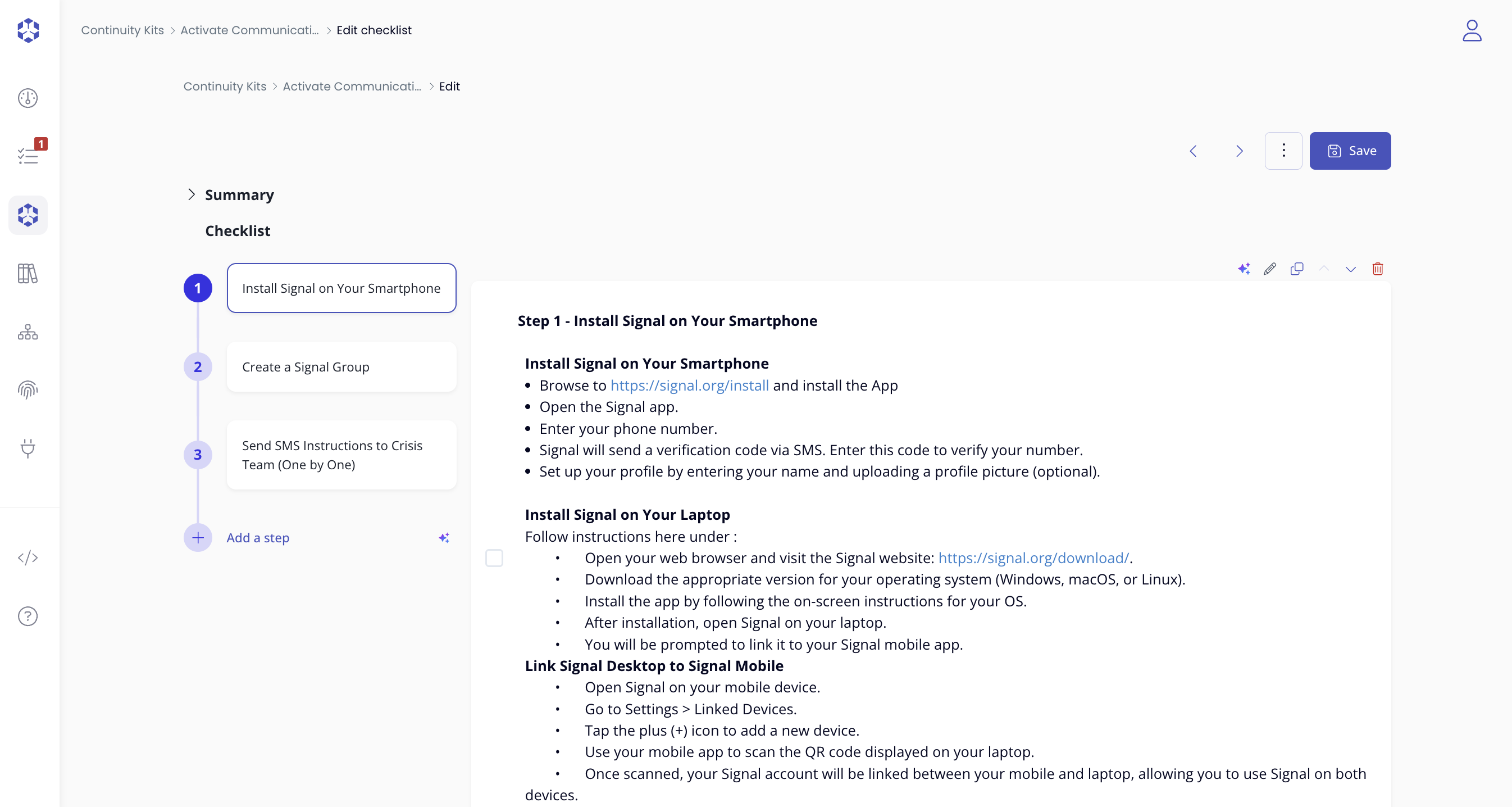This screenshot has width=1512, height=807.
Task: Click the duplicate step copy icon
Action: (x=1296, y=269)
